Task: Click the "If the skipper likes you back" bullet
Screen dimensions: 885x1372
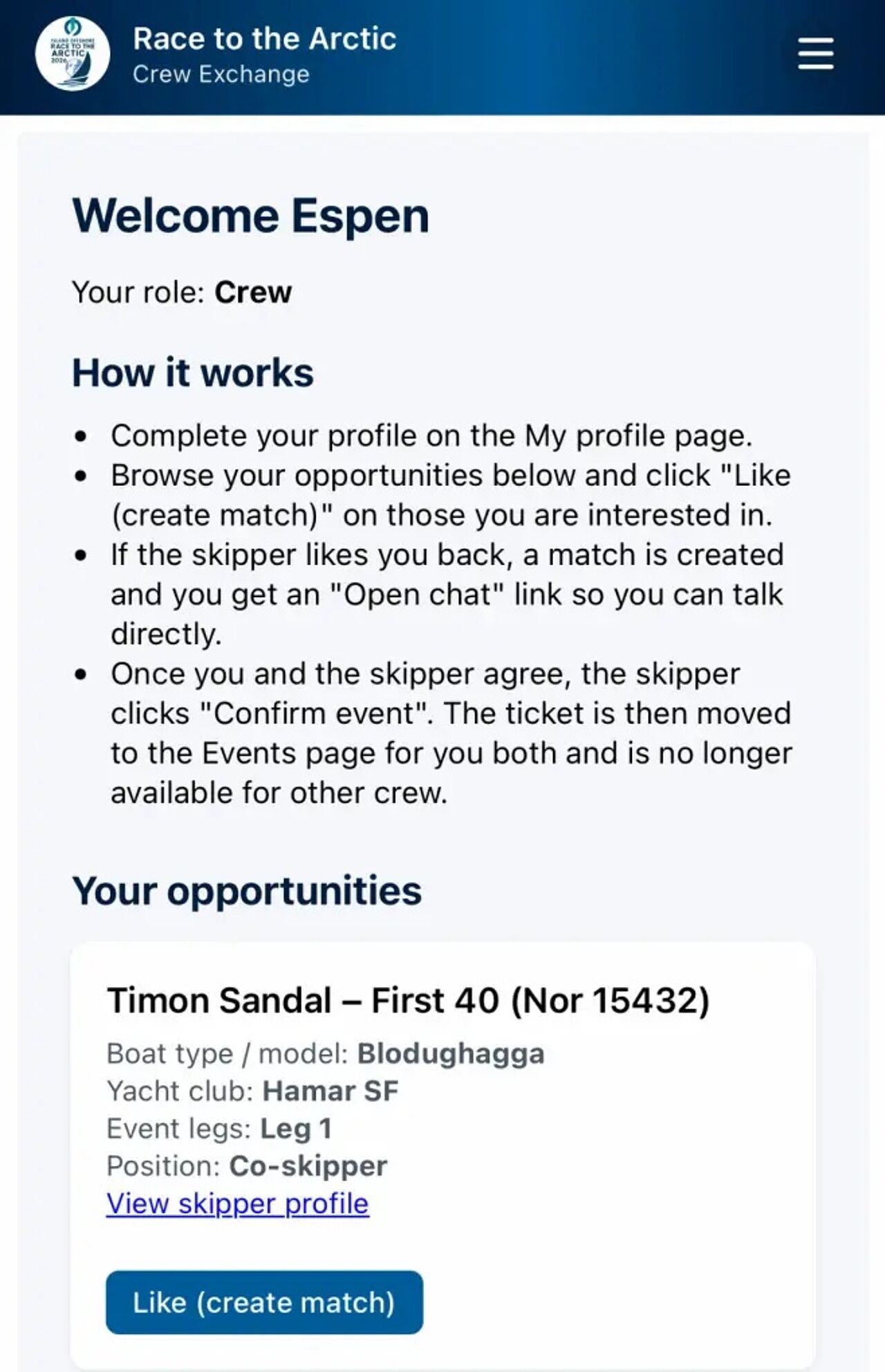Action: click(447, 594)
